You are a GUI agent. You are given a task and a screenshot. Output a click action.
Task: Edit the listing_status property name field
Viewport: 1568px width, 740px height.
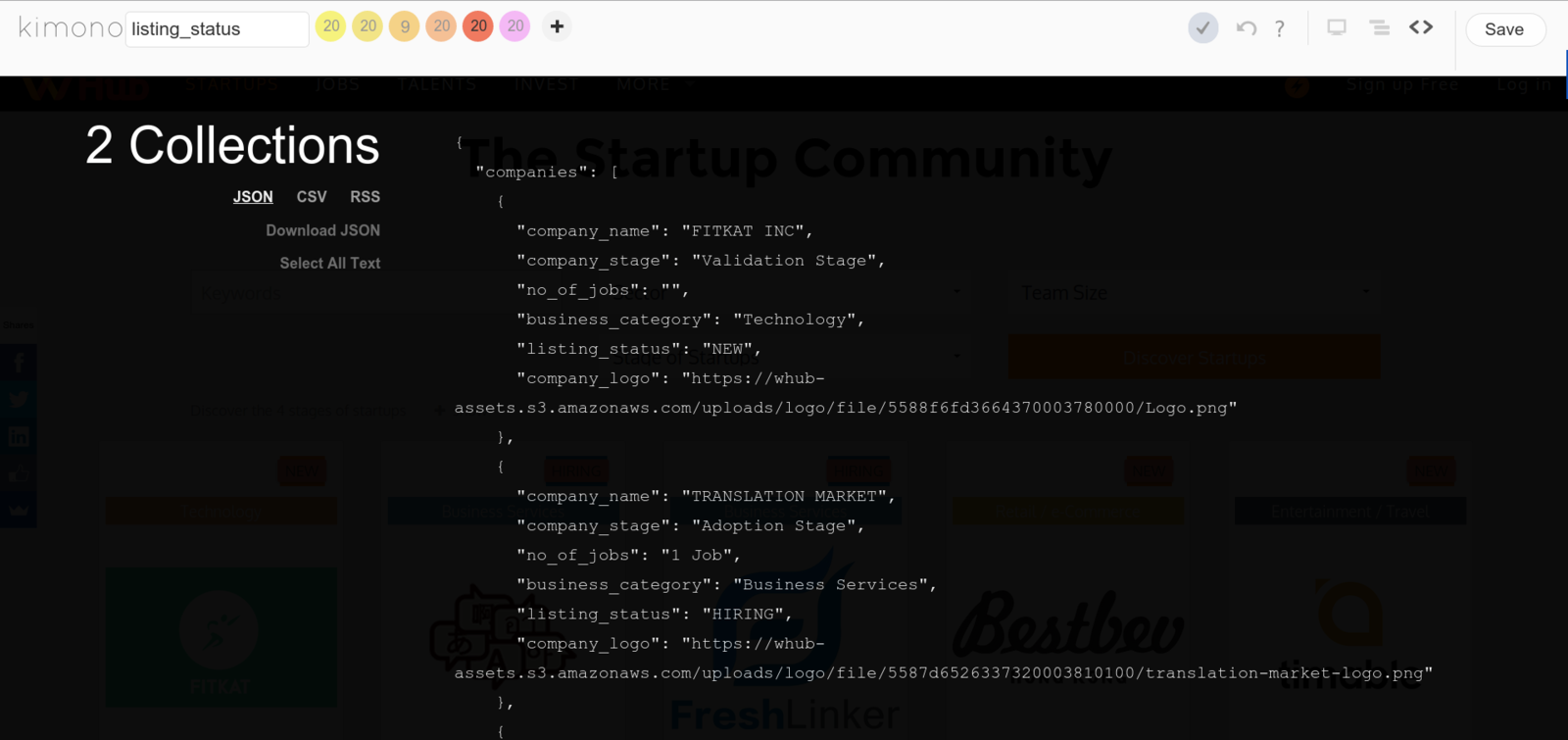click(217, 29)
